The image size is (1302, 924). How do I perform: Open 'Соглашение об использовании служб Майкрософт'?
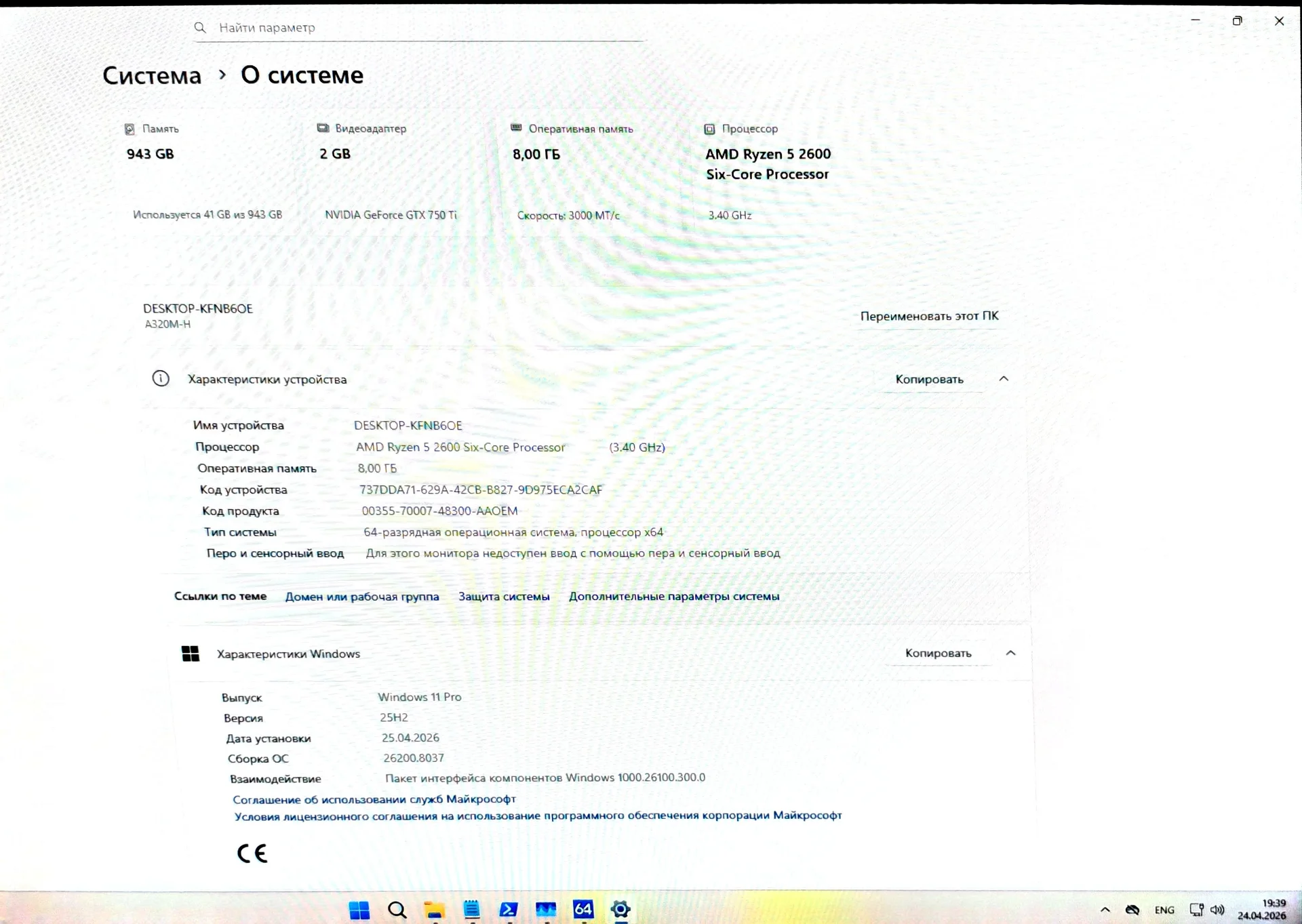coord(374,799)
